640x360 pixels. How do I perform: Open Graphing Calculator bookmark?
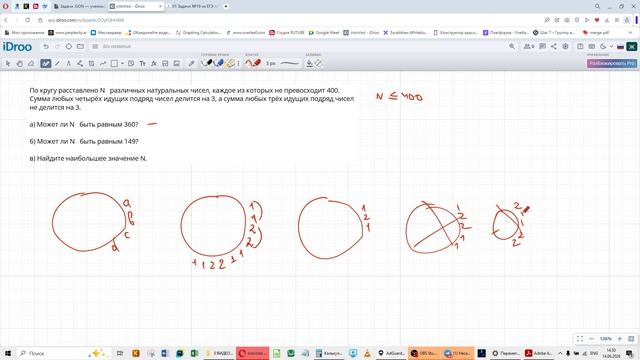pyautogui.click(x=198, y=32)
